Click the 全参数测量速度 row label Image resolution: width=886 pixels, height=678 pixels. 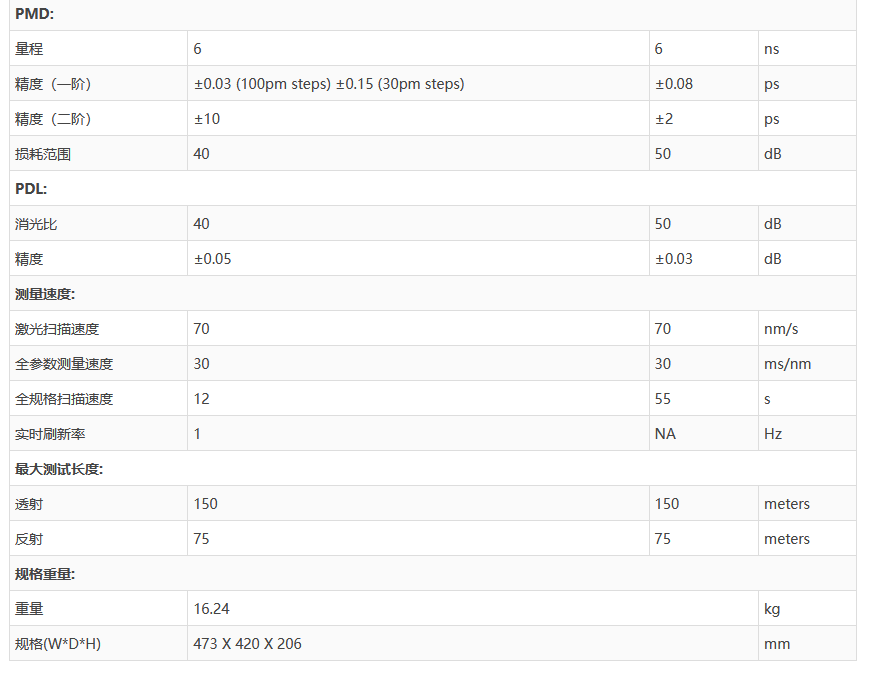coord(64,364)
